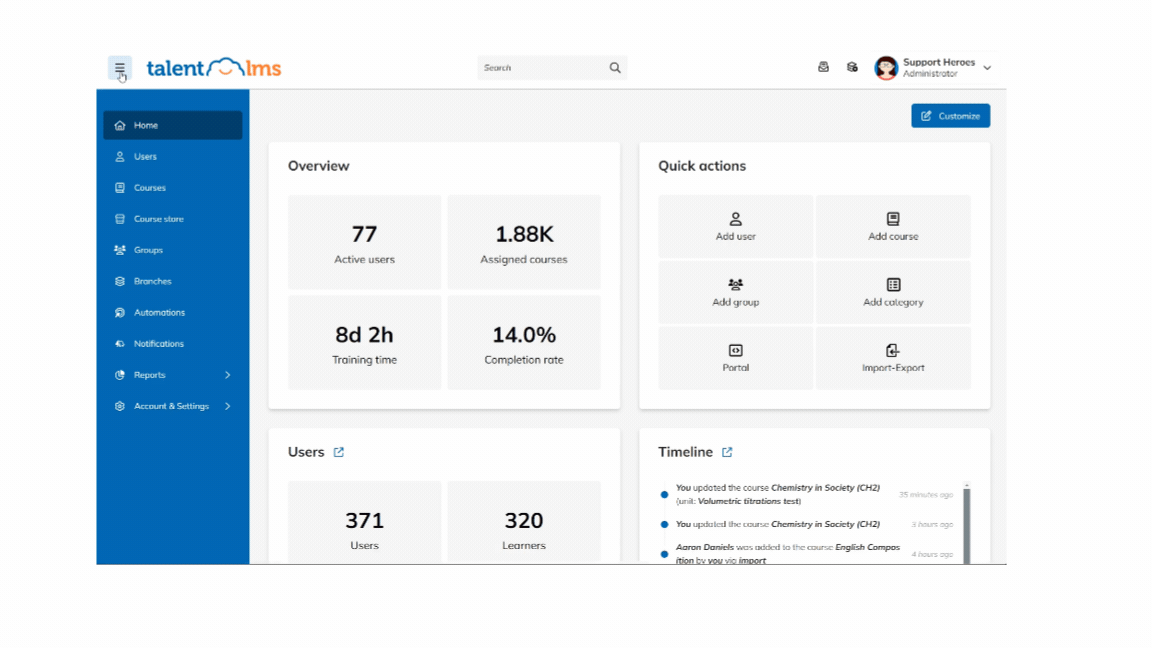
Task: Click the Account & Settings gear icon
Action: pyautogui.click(x=120, y=406)
